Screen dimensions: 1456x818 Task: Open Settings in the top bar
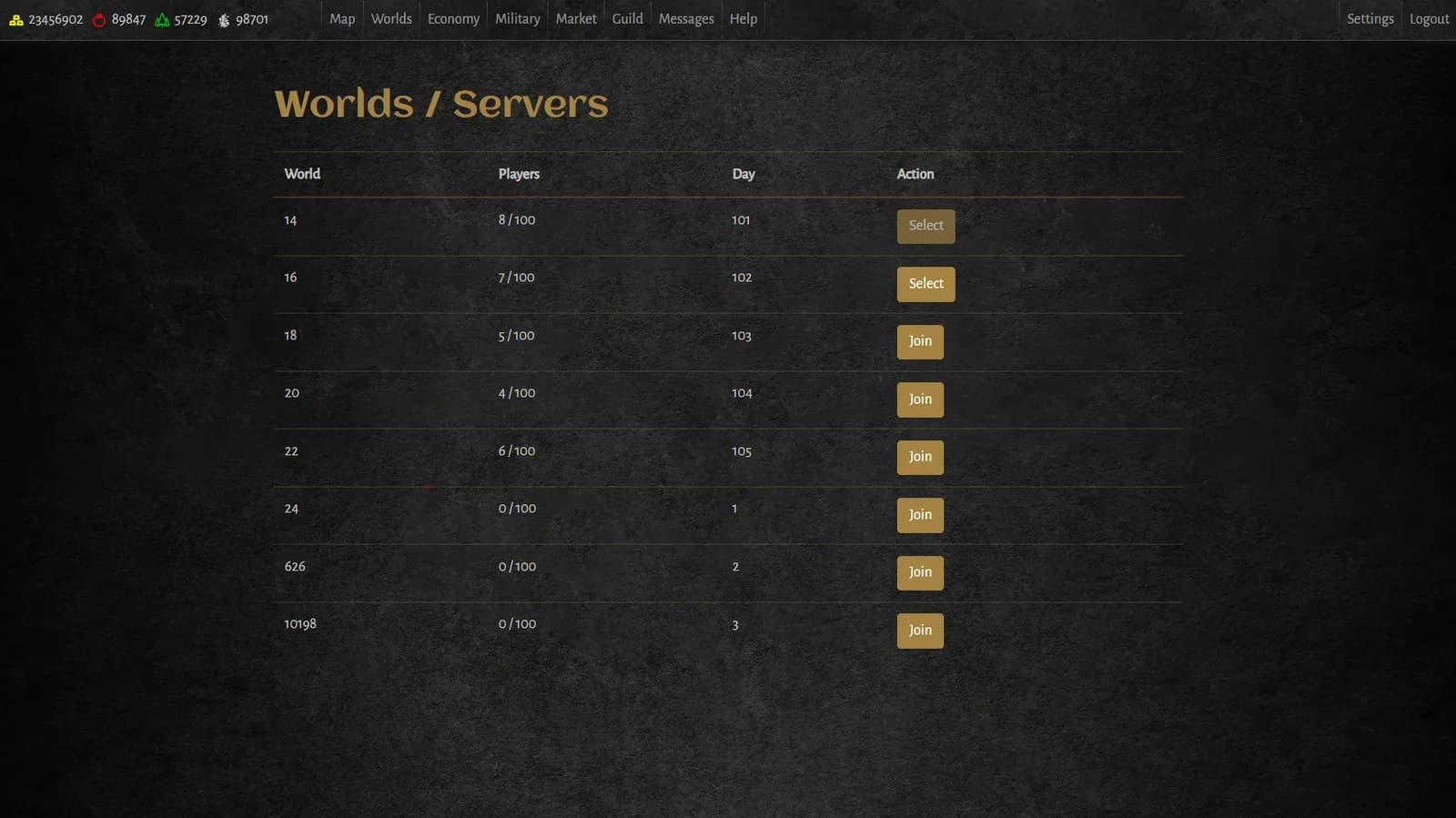click(x=1370, y=19)
